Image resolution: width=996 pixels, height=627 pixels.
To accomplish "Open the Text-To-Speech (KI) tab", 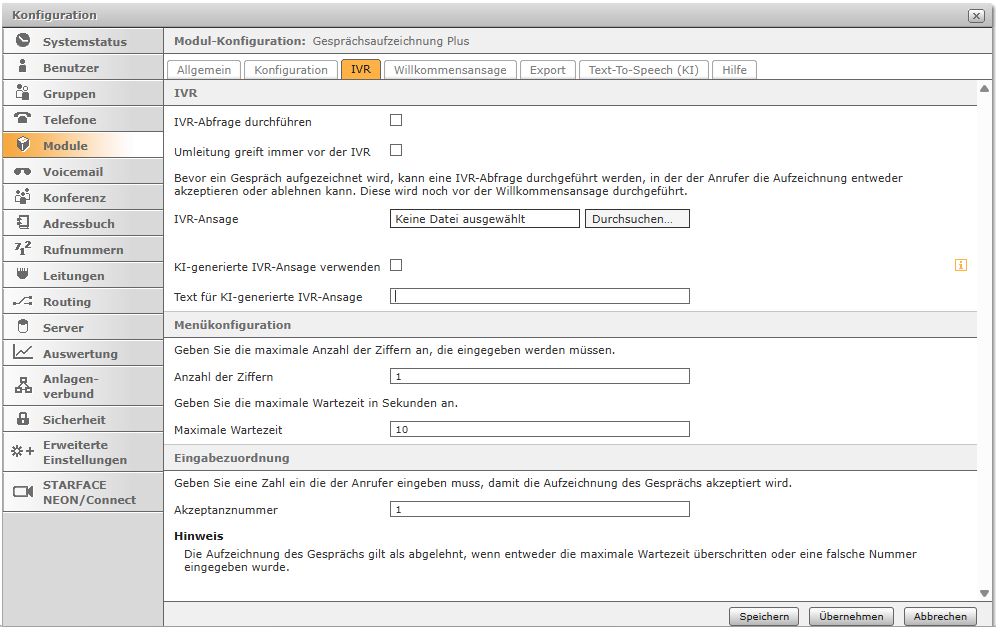I will point(643,70).
